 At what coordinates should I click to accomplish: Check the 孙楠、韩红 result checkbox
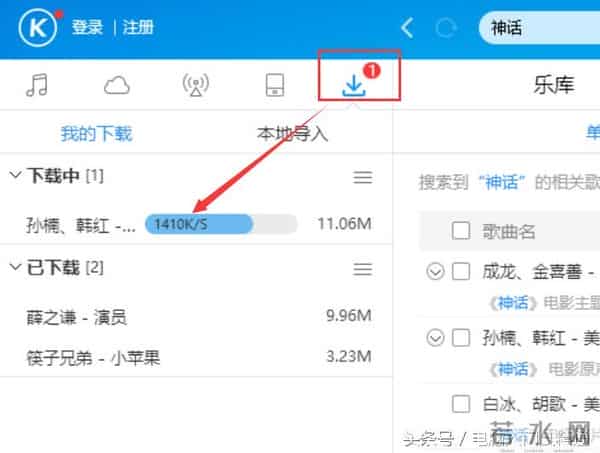click(x=461, y=338)
